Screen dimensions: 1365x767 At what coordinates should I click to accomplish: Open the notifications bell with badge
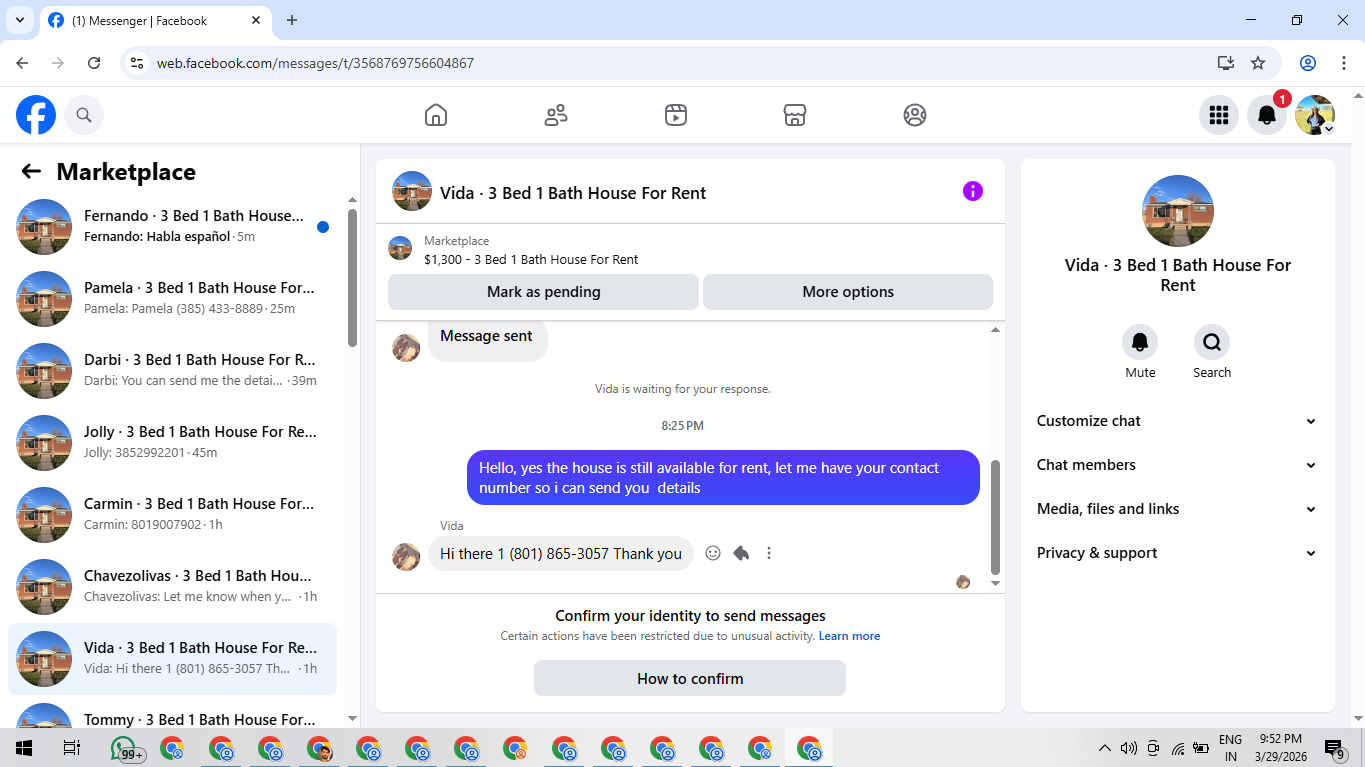1267,115
